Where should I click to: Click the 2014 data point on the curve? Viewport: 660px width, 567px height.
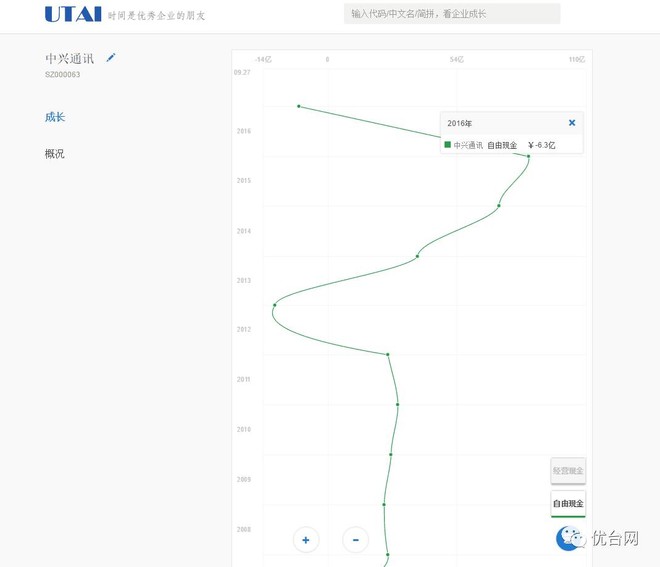pos(417,256)
